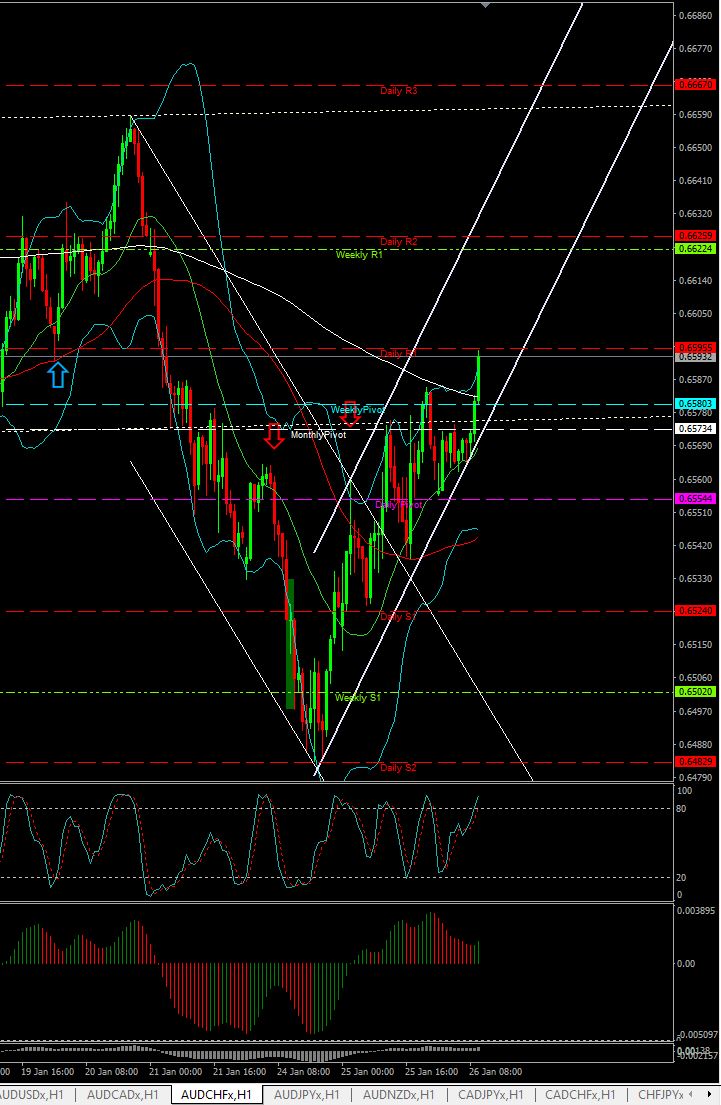Click the green 0.65020 price tag
721x1105 pixels.
tap(695, 692)
